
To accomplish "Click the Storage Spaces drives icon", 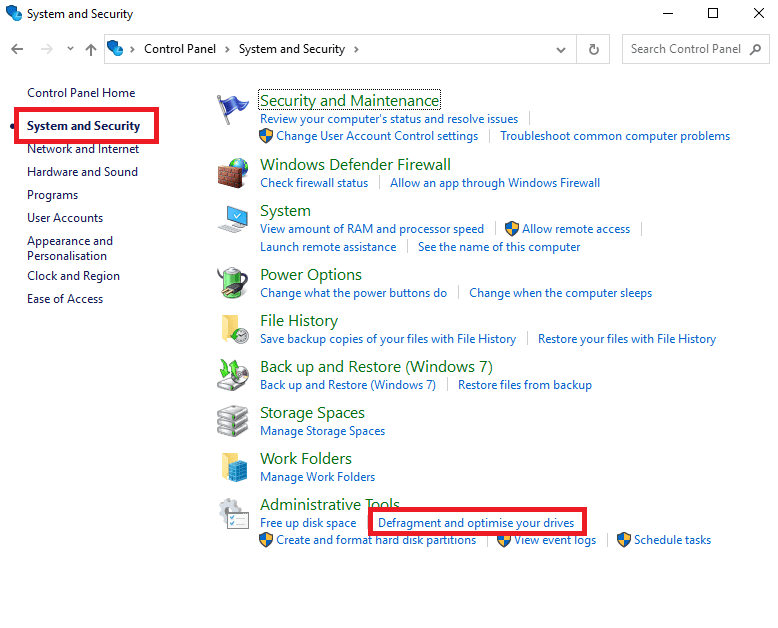I will [232, 421].
